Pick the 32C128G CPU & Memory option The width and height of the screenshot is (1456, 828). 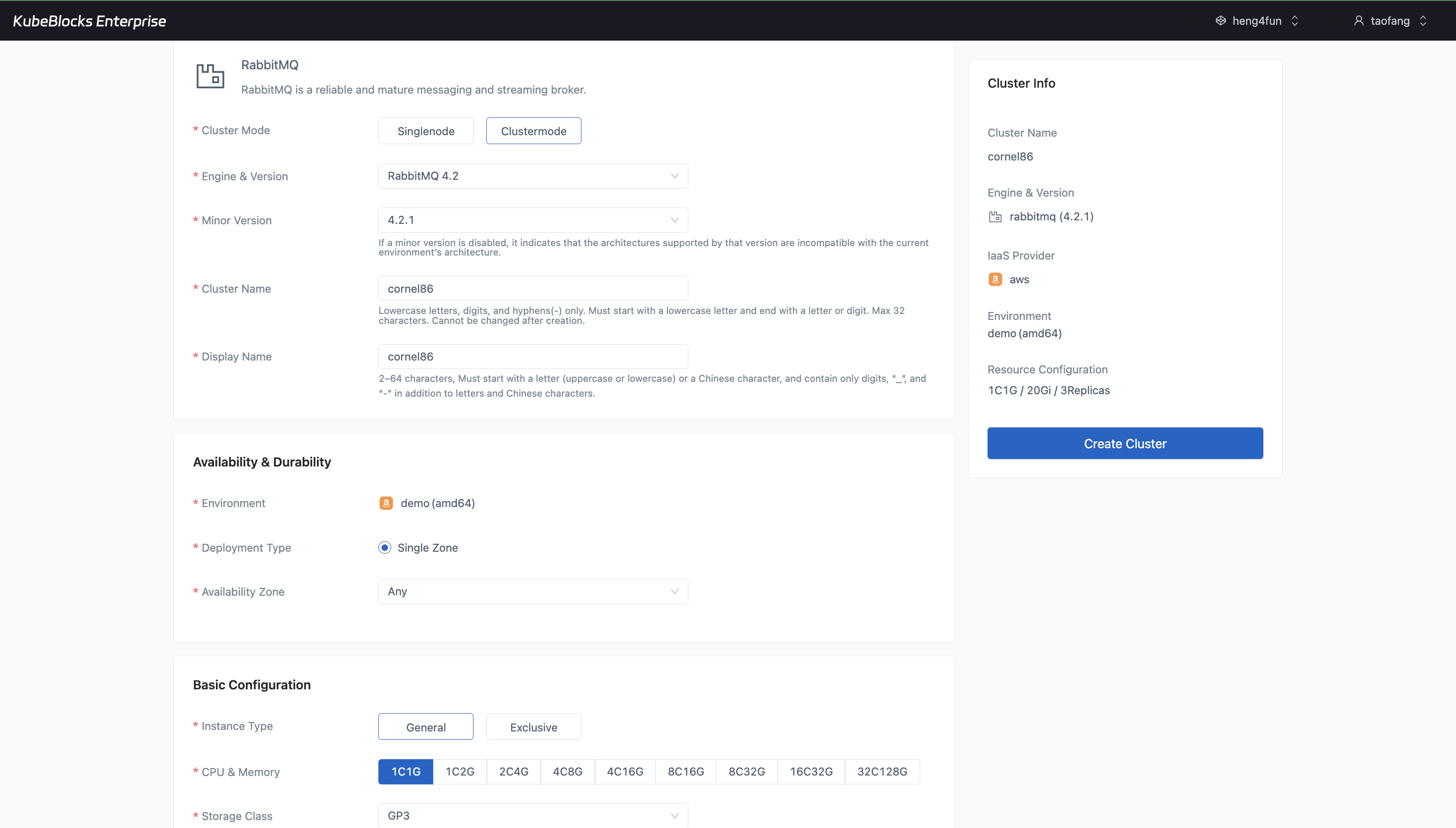883,772
